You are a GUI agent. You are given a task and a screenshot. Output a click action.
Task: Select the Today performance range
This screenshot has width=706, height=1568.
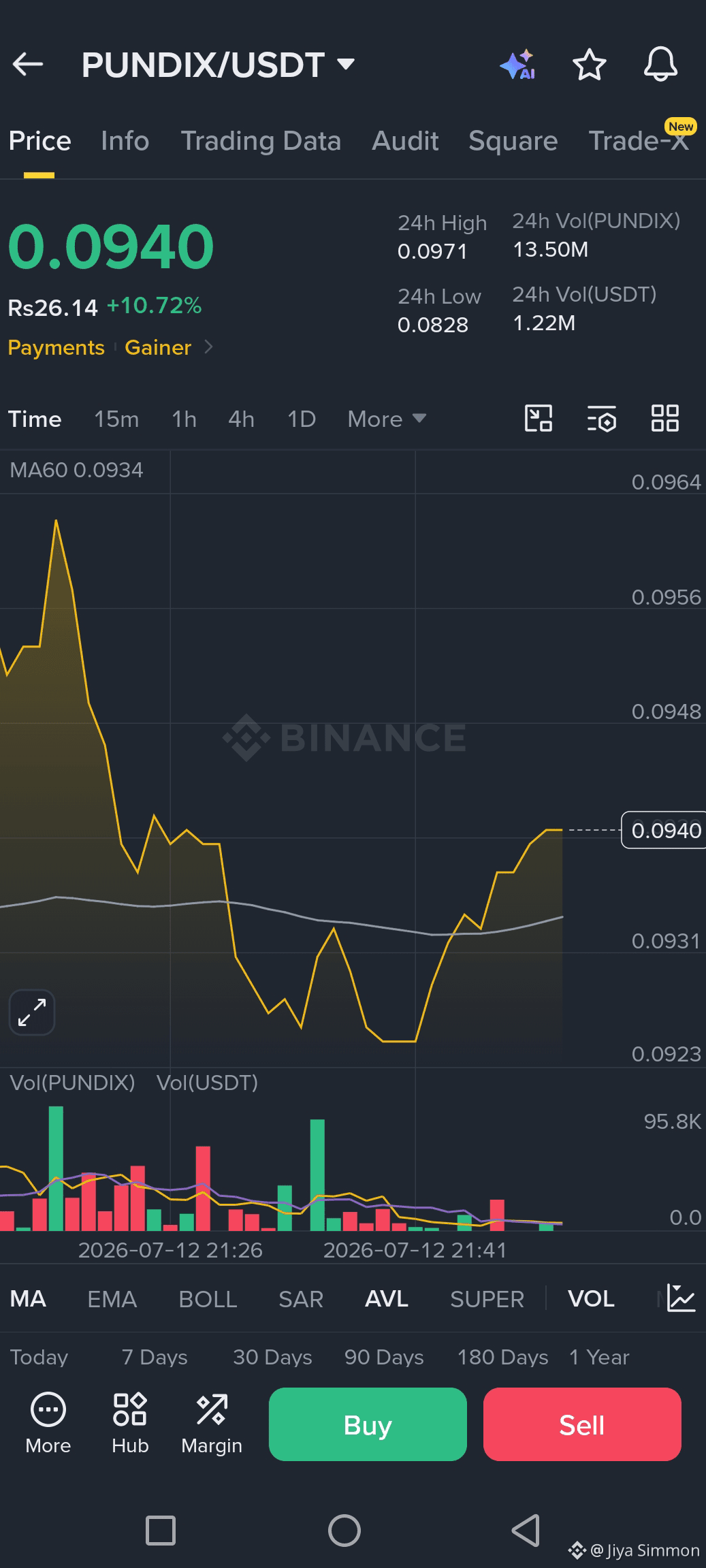pyautogui.click(x=39, y=1357)
